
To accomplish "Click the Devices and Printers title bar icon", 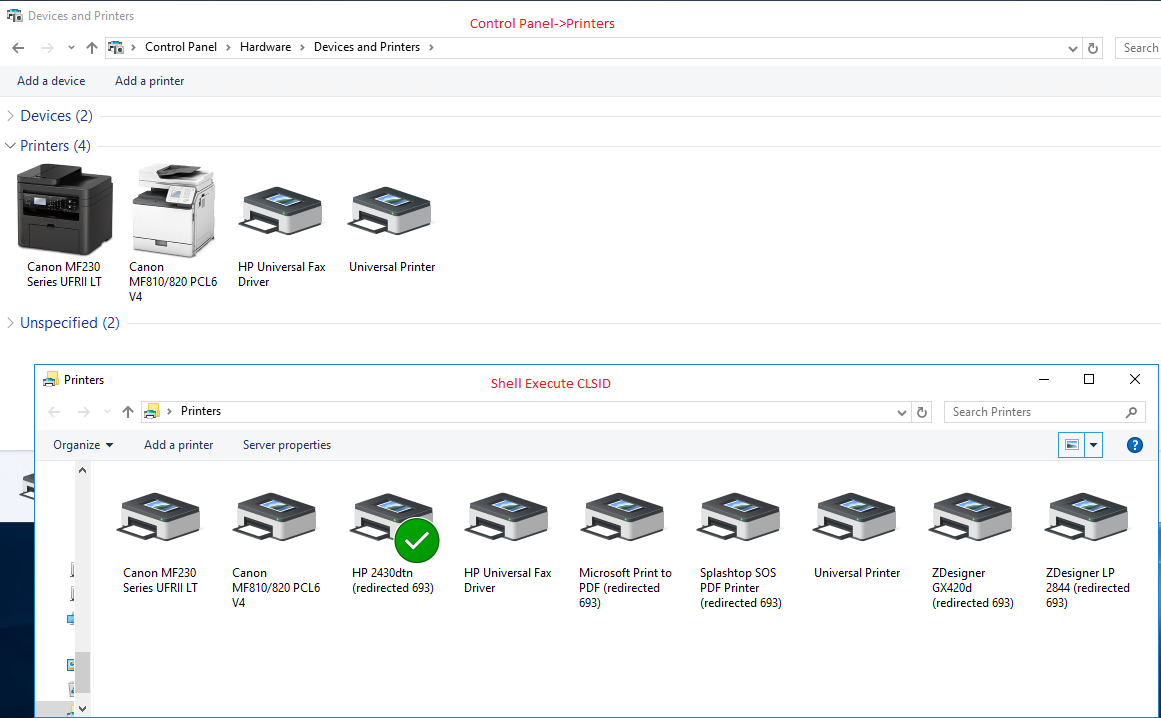I will 15,15.
